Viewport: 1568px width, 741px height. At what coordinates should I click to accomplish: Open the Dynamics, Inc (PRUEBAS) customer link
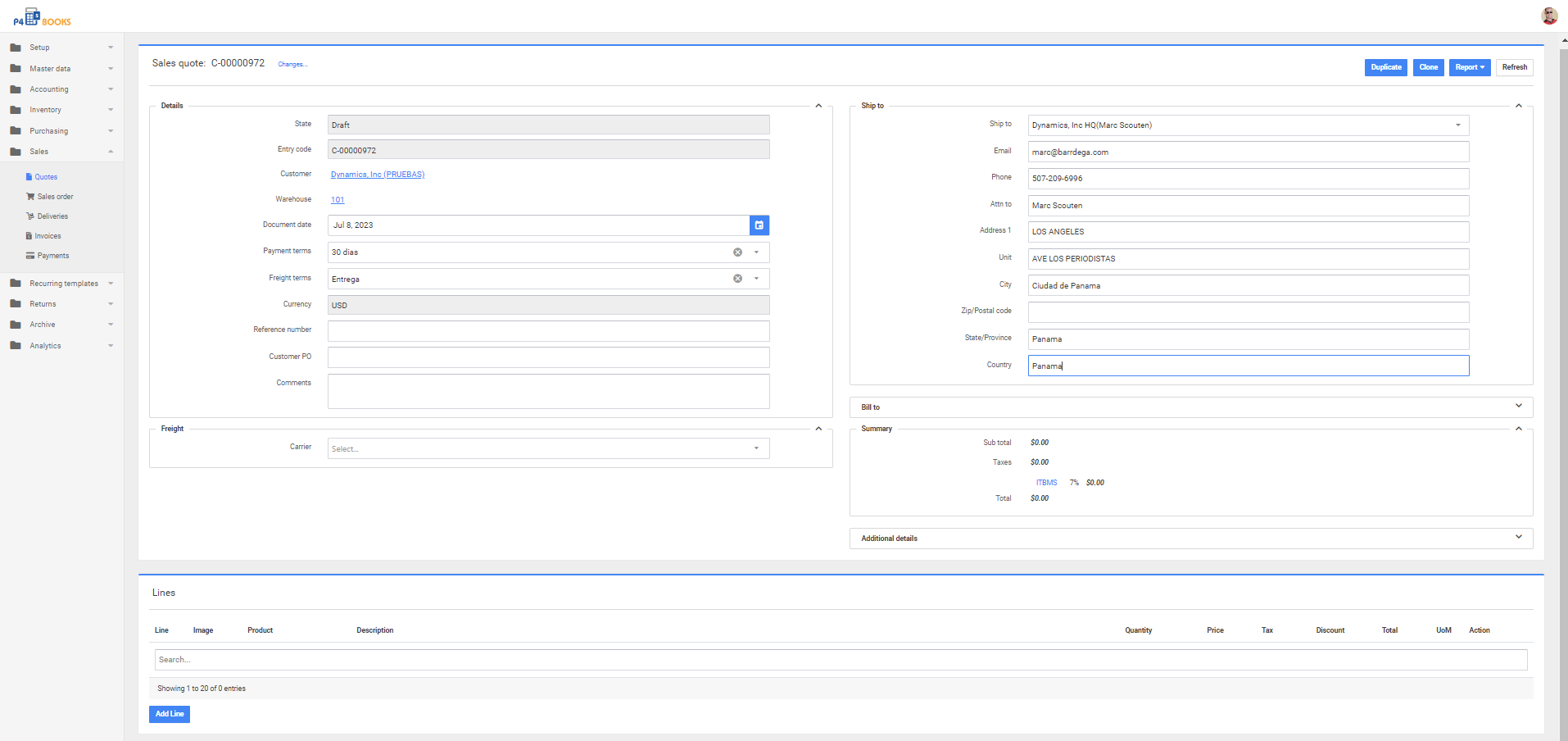[378, 175]
